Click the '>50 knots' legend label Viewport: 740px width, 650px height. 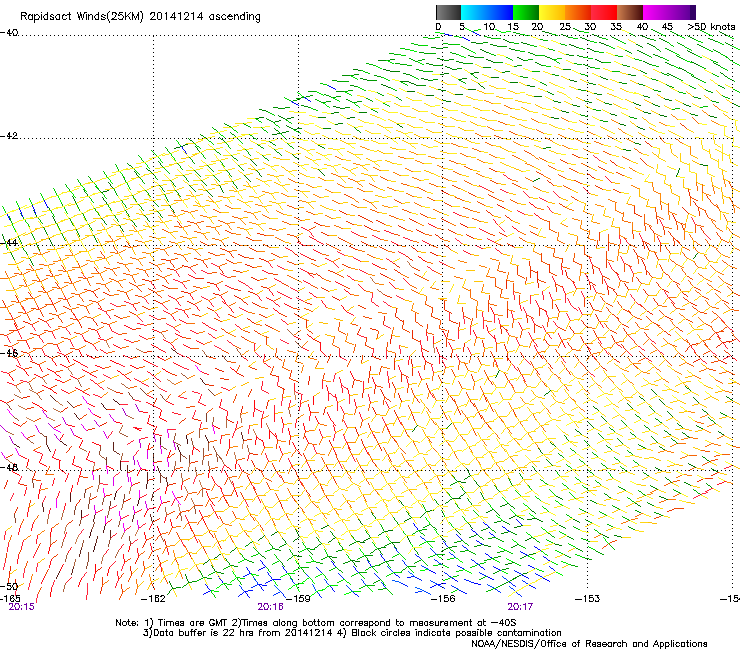(711, 27)
